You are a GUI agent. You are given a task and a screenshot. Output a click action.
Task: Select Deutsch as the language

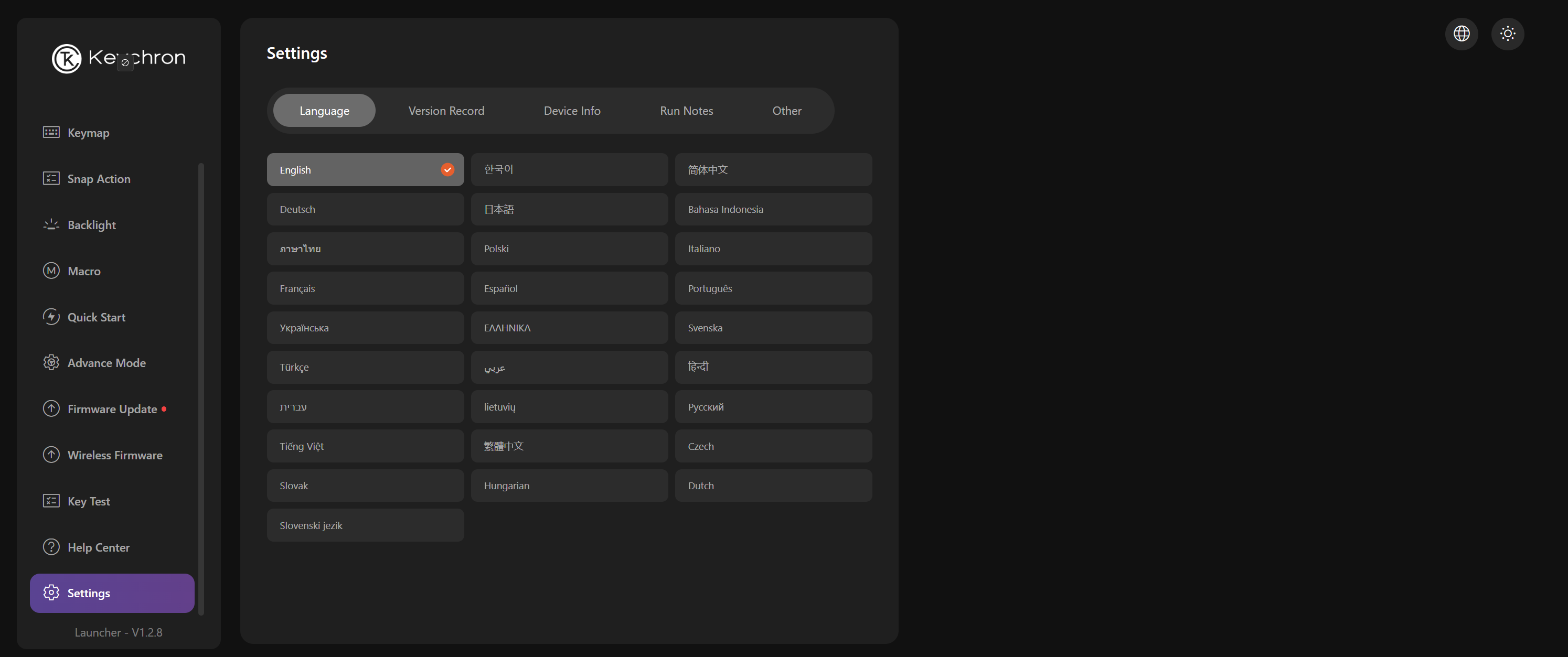point(365,209)
